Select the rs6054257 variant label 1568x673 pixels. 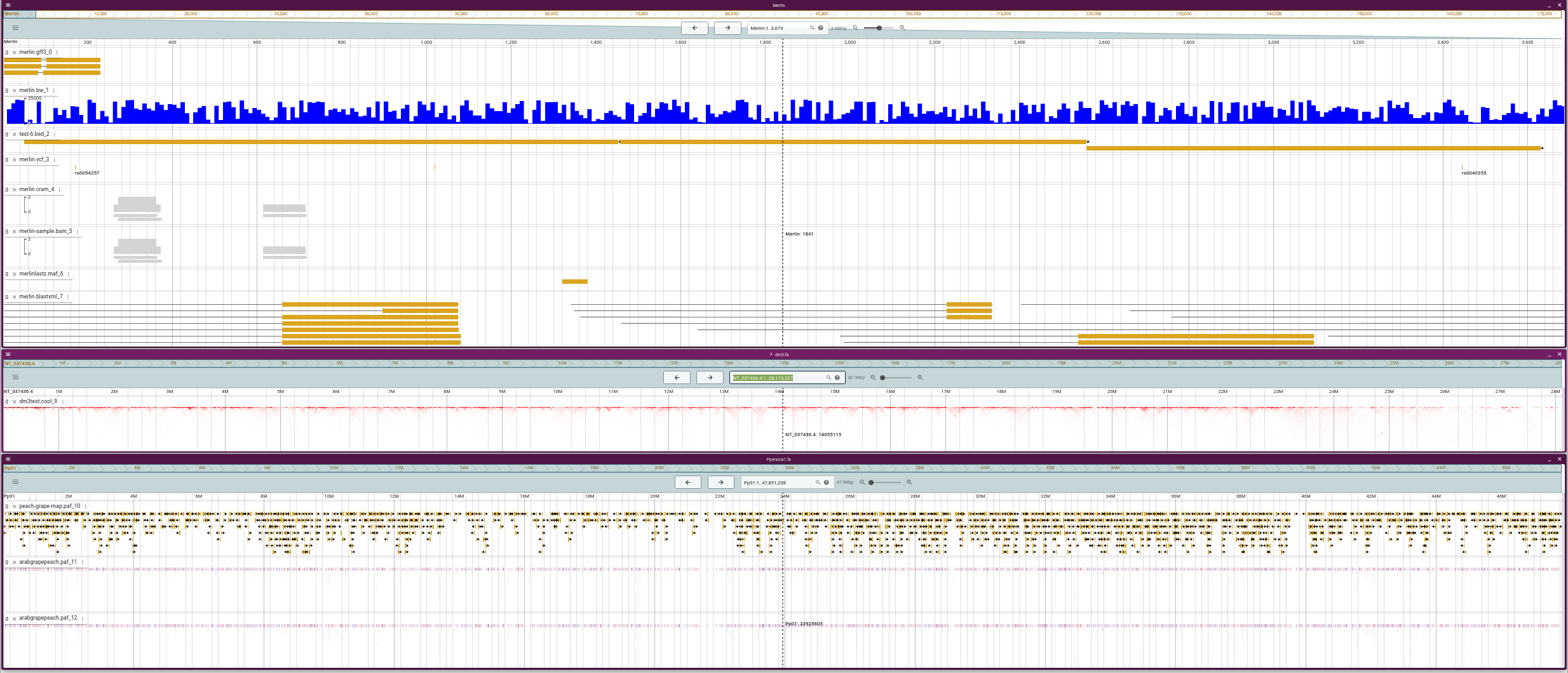coord(87,173)
